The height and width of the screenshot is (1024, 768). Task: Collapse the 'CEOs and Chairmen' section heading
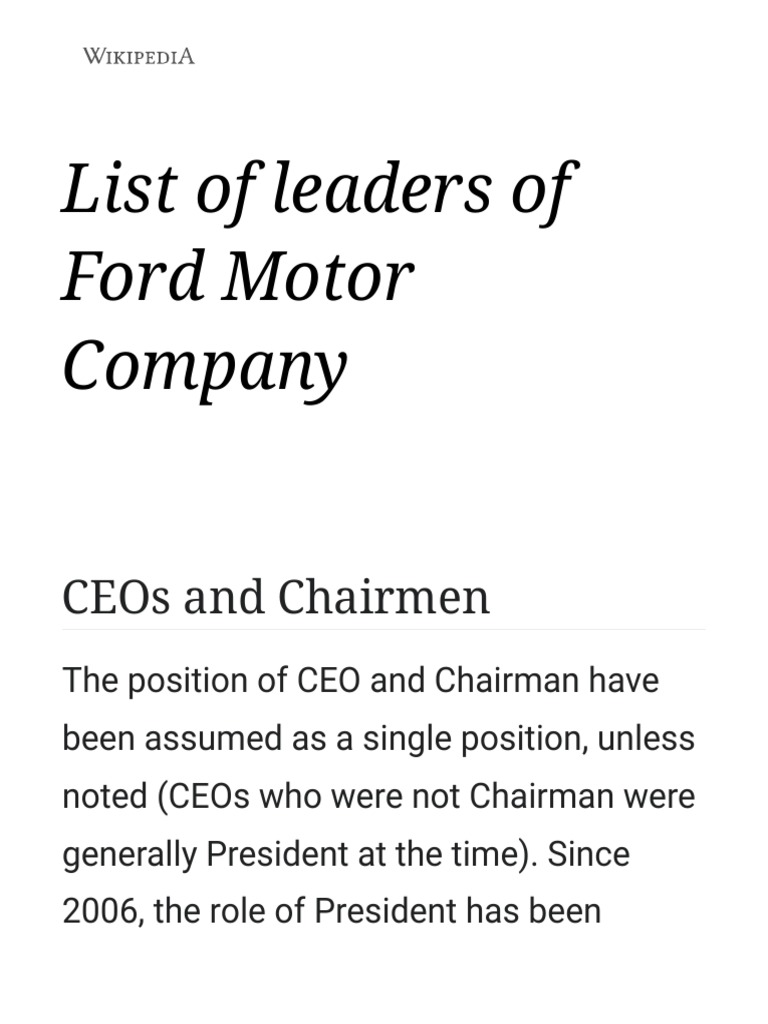tap(276, 597)
